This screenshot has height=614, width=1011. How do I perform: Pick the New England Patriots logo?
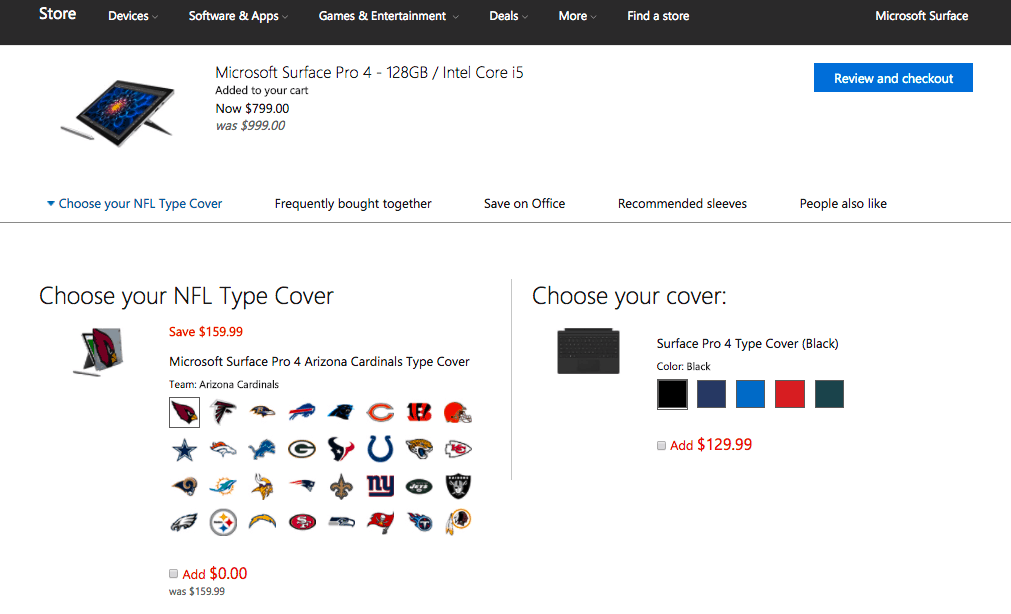point(302,485)
